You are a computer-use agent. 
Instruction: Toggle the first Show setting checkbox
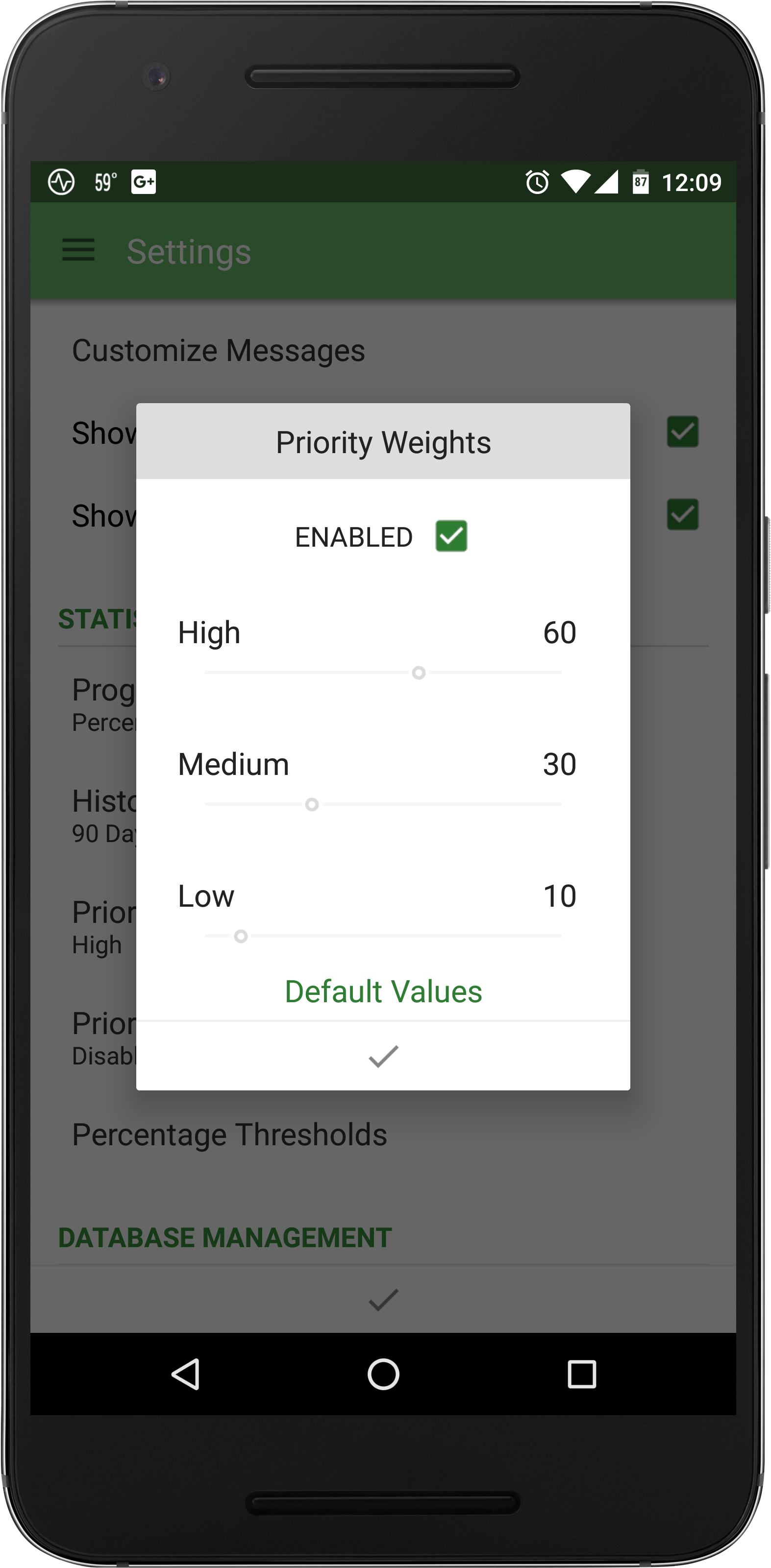click(682, 432)
